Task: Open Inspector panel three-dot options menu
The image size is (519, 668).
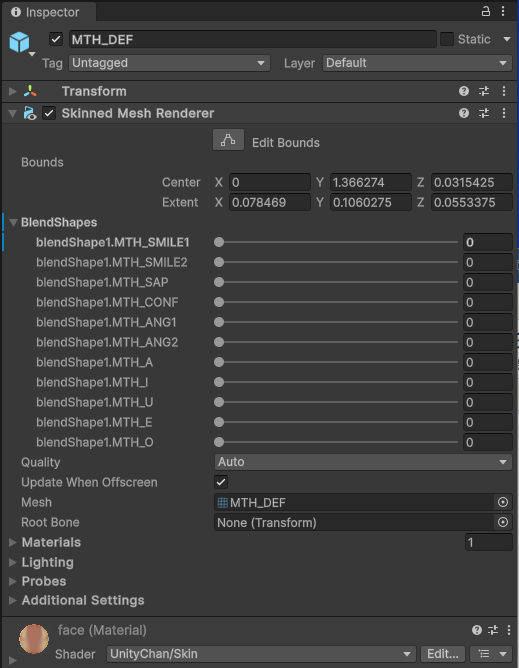Action: 503,12
